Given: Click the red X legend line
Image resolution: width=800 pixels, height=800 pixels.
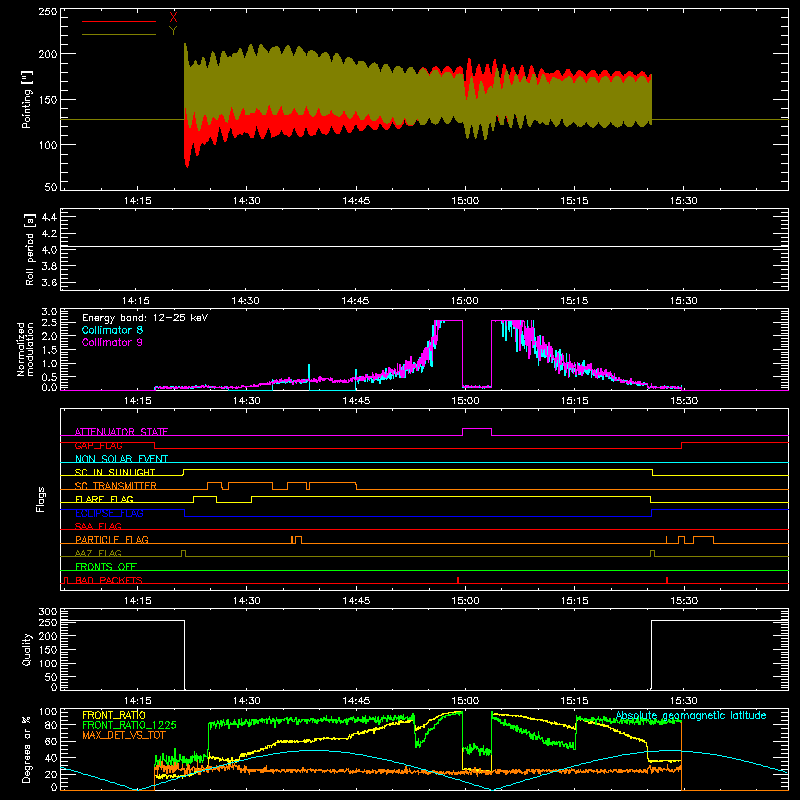Looking at the screenshot, I should tap(119, 21).
